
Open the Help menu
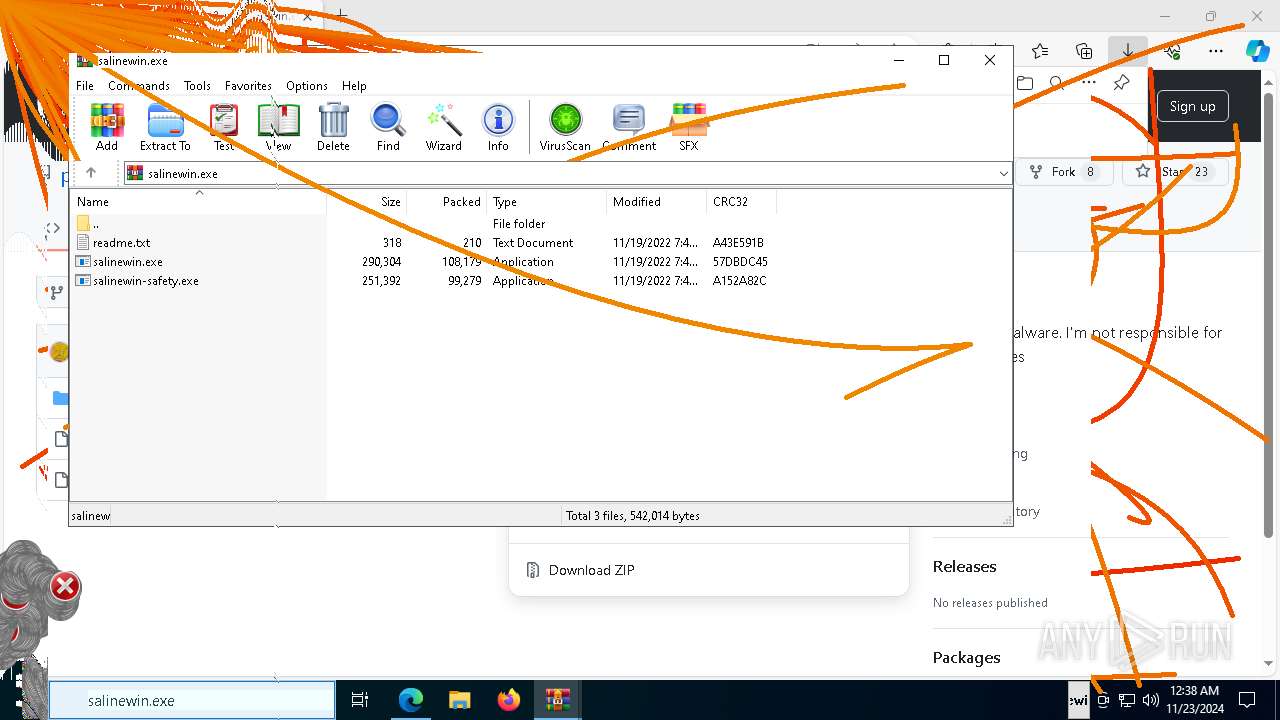(x=354, y=86)
